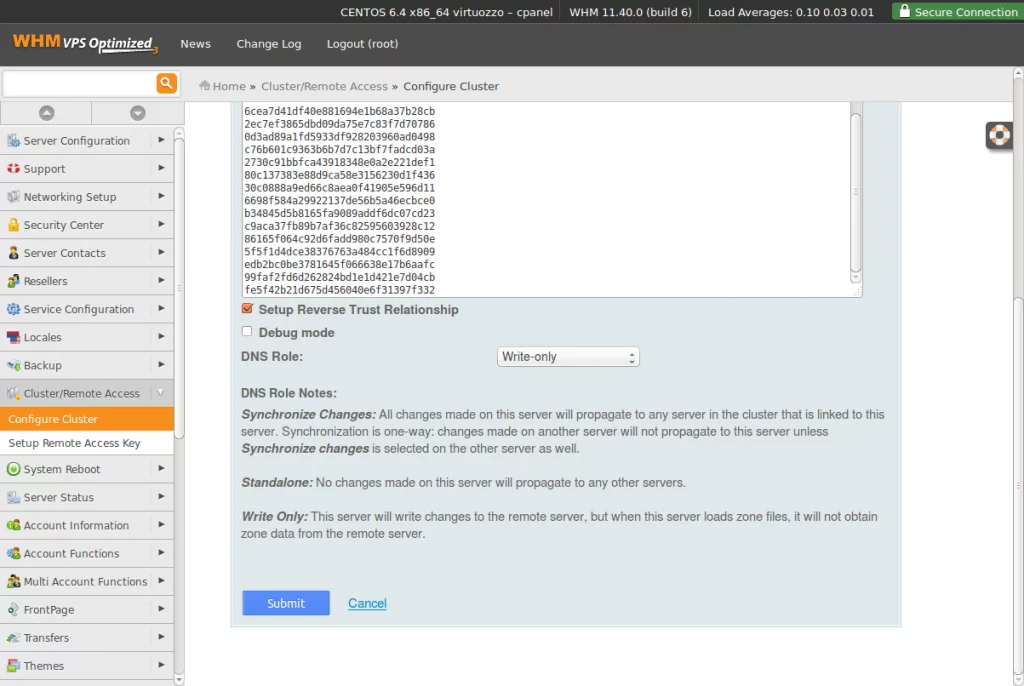
Task: Click the Account Information icon
Action: [13, 525]
